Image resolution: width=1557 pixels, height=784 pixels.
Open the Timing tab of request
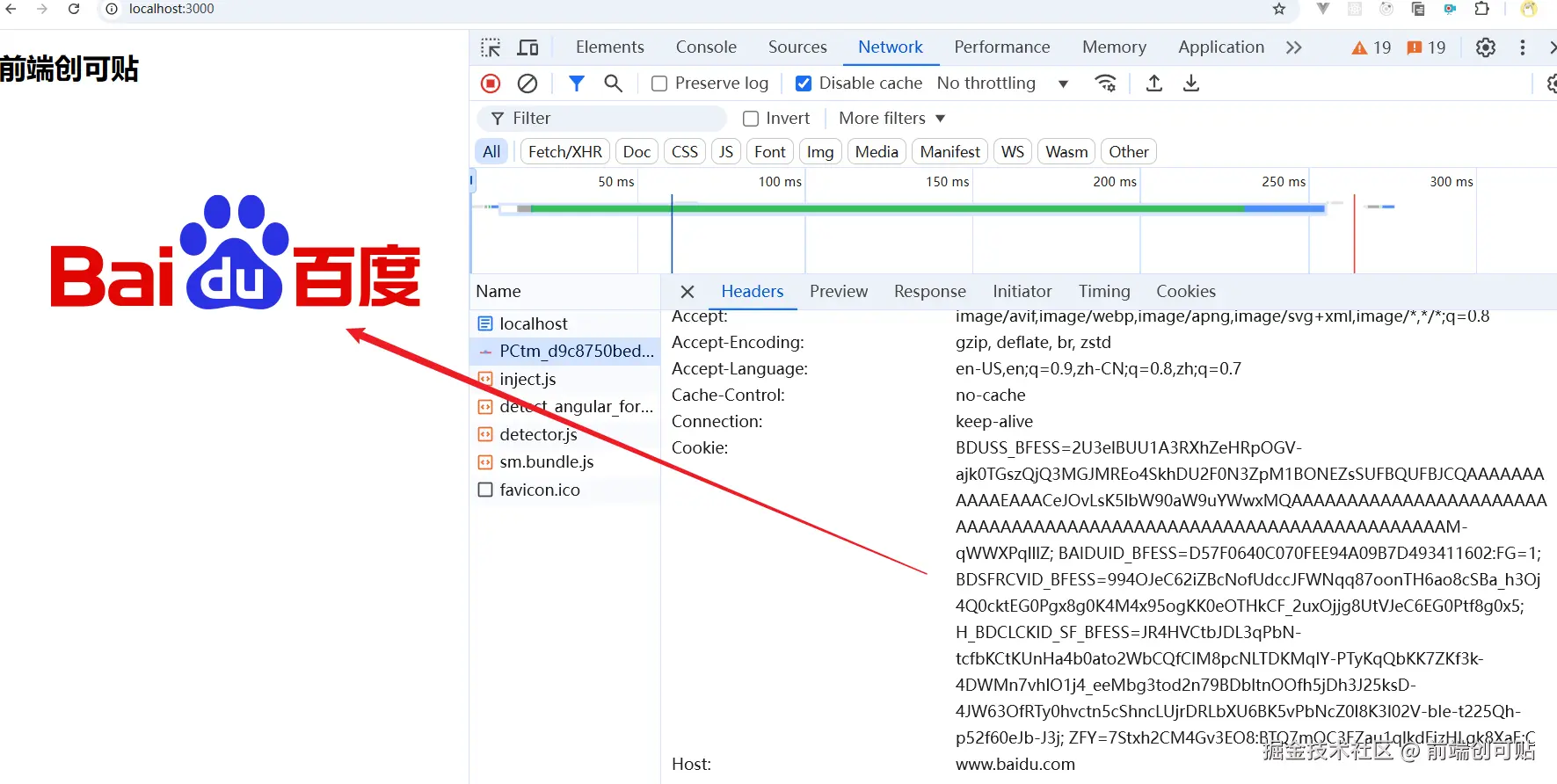click(1104, 292)
